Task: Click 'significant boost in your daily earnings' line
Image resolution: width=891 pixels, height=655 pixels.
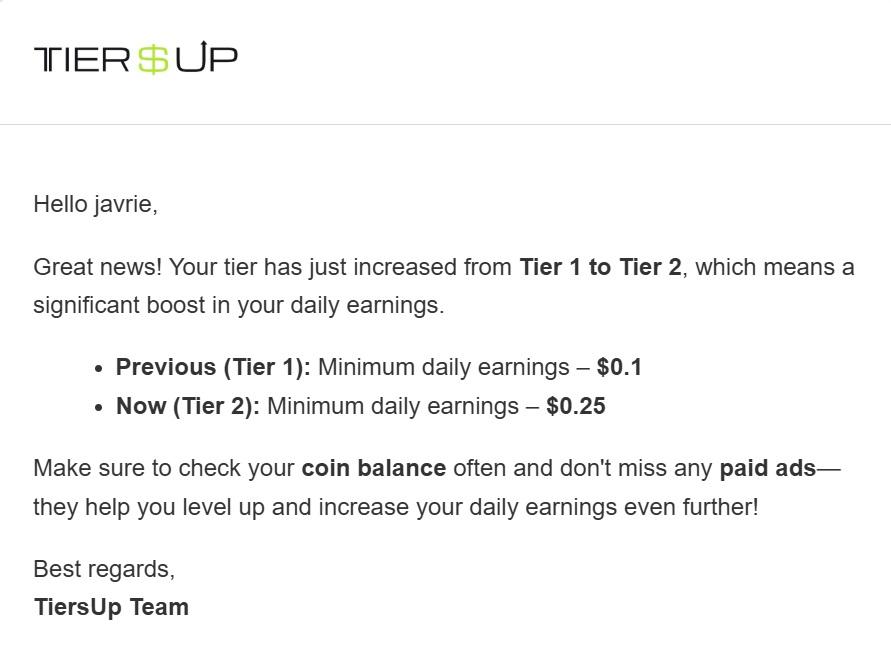Action: point(239,306)
